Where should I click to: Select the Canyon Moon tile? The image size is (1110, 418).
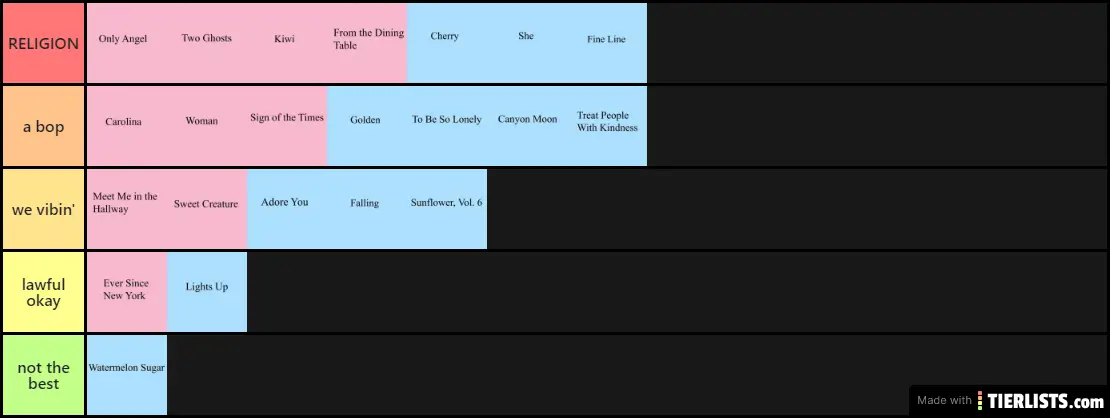(527, 126)
